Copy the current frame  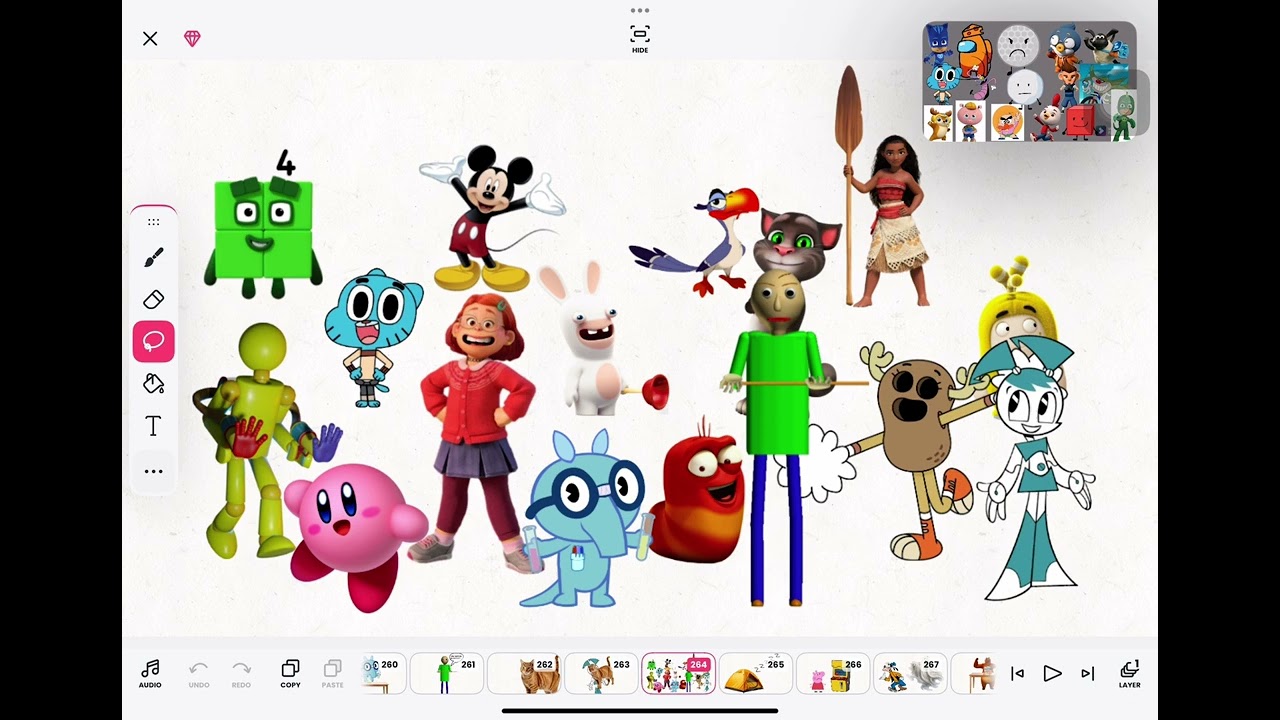(290, 674)
